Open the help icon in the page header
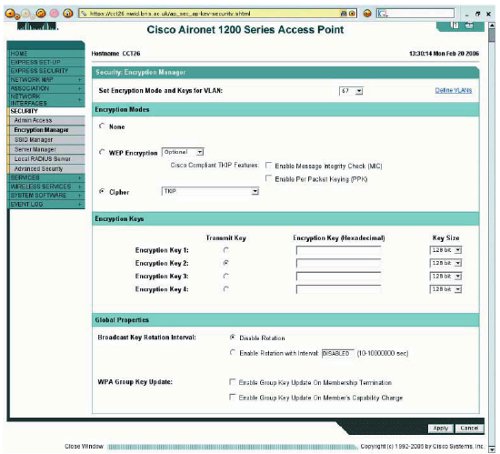The image size is (500, 454). click(x=455, y=25)
